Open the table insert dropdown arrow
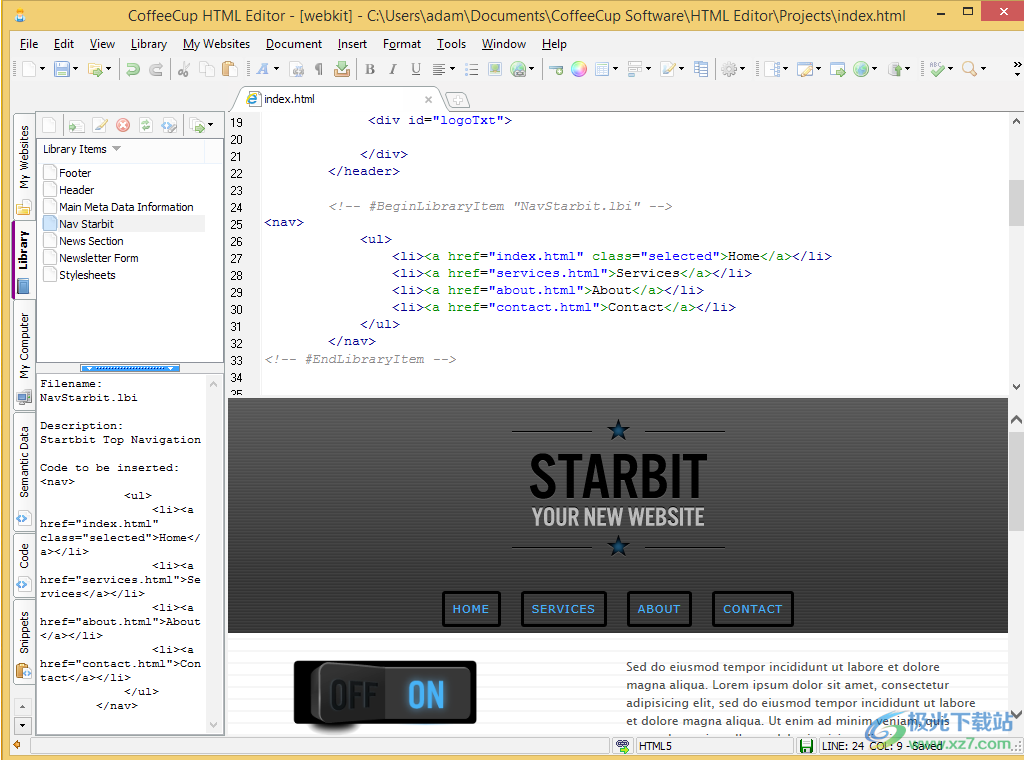 615,69
